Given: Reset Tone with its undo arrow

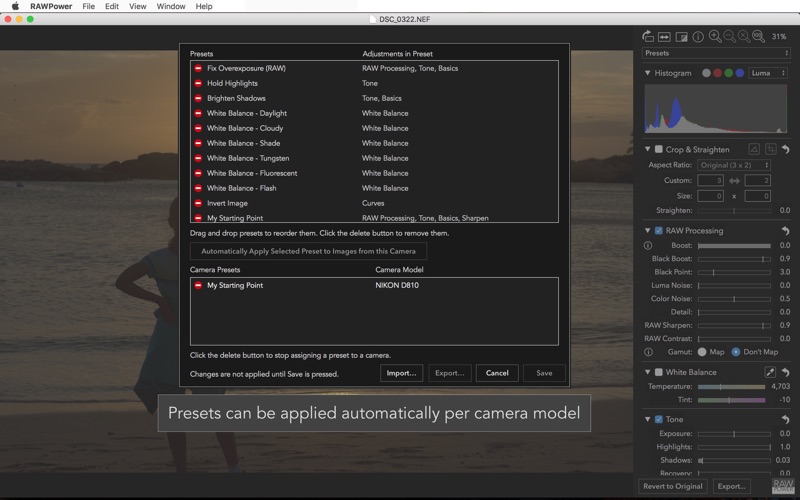Looking at the screenshot, I should coord(786,419).
